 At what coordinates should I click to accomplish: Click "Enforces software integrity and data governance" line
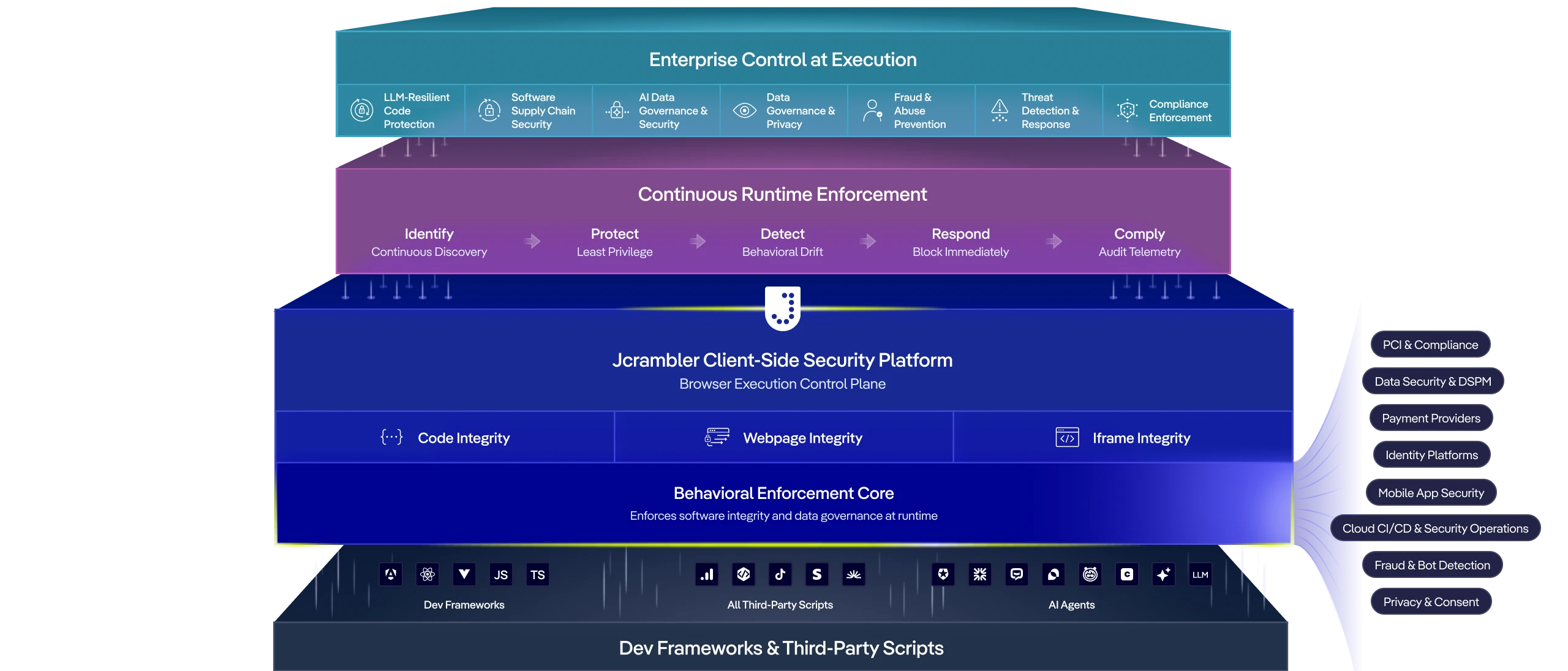tap(783, 515)
